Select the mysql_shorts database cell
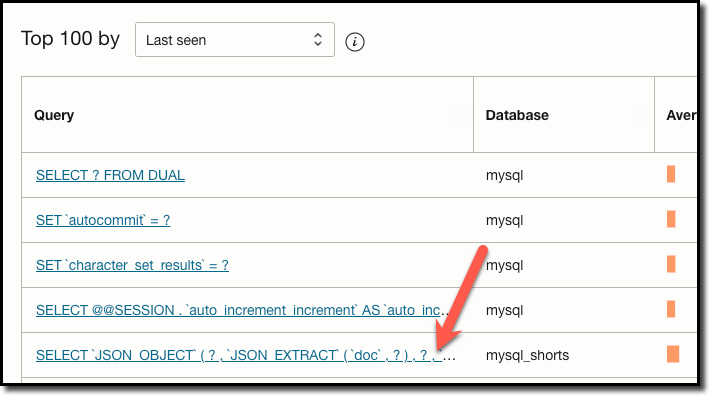 tap(527, 355)
